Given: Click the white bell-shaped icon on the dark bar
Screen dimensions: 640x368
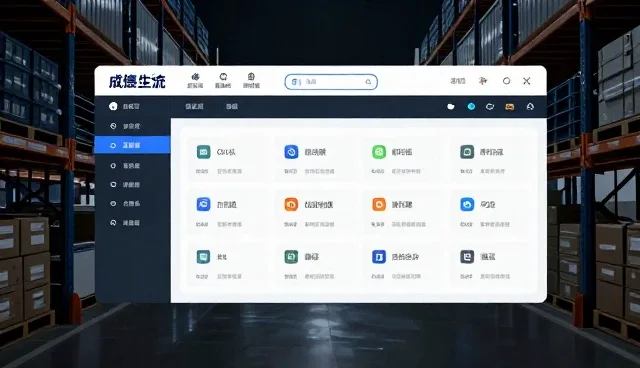Looking at the screenshot, I should tap(530, 106).
